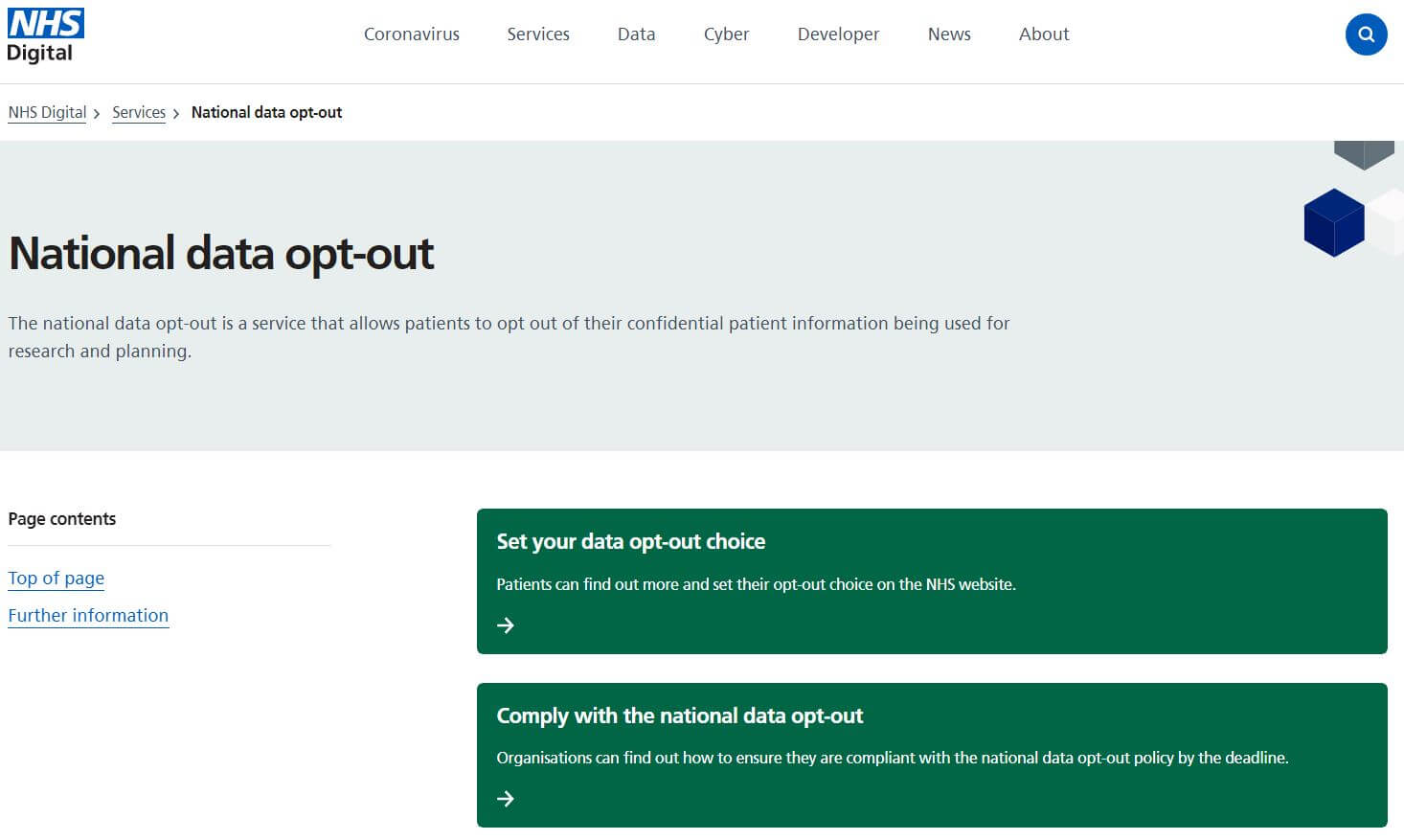Jump to Further information section
Viewport: 1404px width, 840px height.
coord(88,615)
